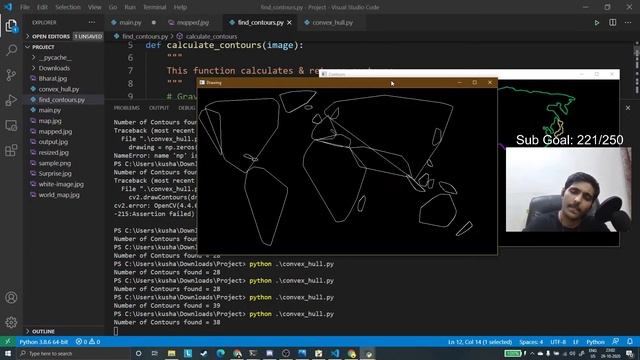Viewport: 640px width, 360px height.
Task: Close the find_contours.py tab
Action: pyautogui.click(x=289, y=22)
